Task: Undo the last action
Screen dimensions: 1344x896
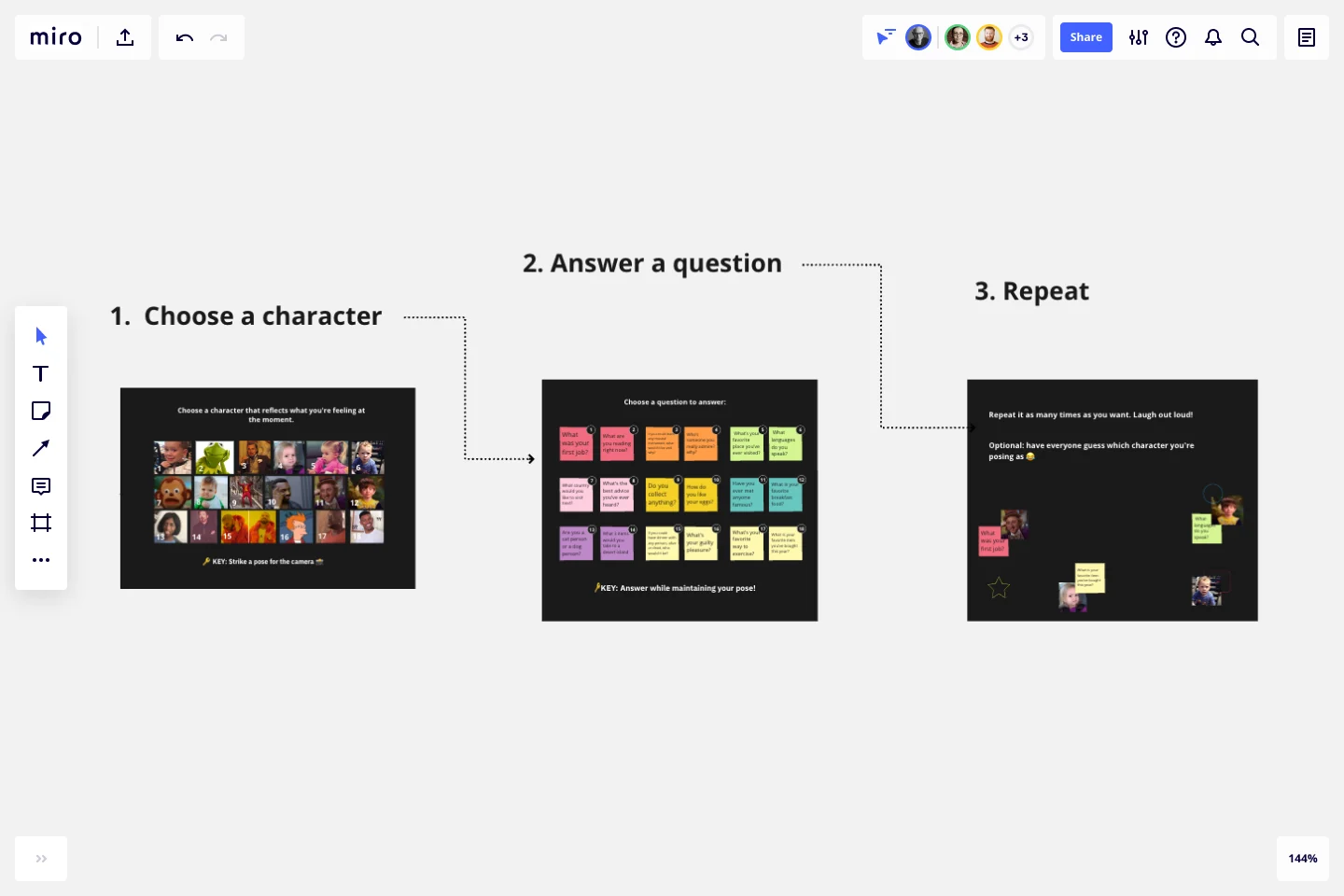Action: [185, 37]
